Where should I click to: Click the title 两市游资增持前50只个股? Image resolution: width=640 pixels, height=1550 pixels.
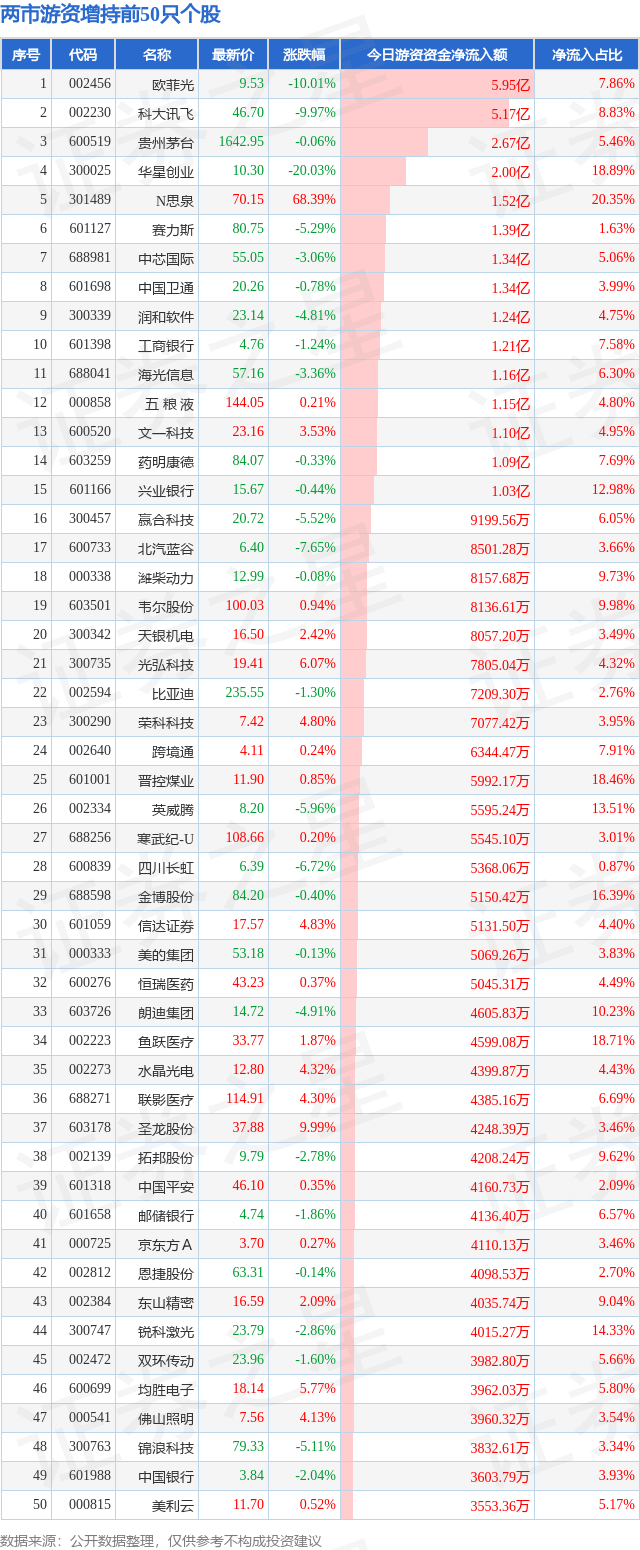tap(111, 15)
